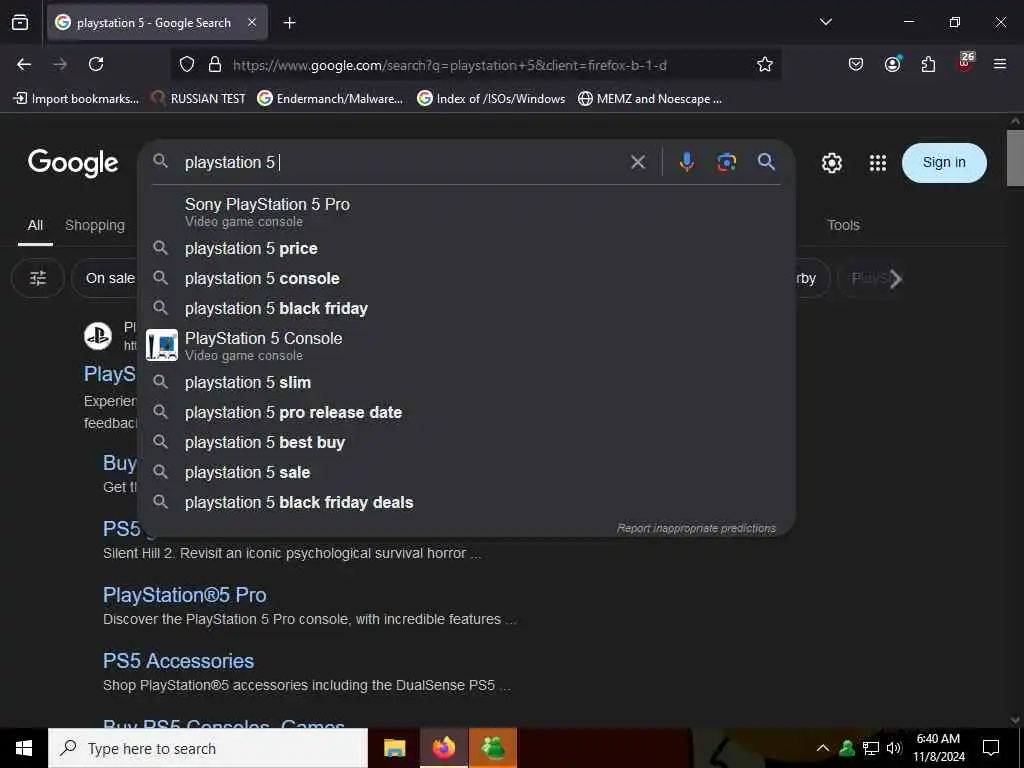
Task: Open the search Tools option
Action: click(x=843, y=225)
